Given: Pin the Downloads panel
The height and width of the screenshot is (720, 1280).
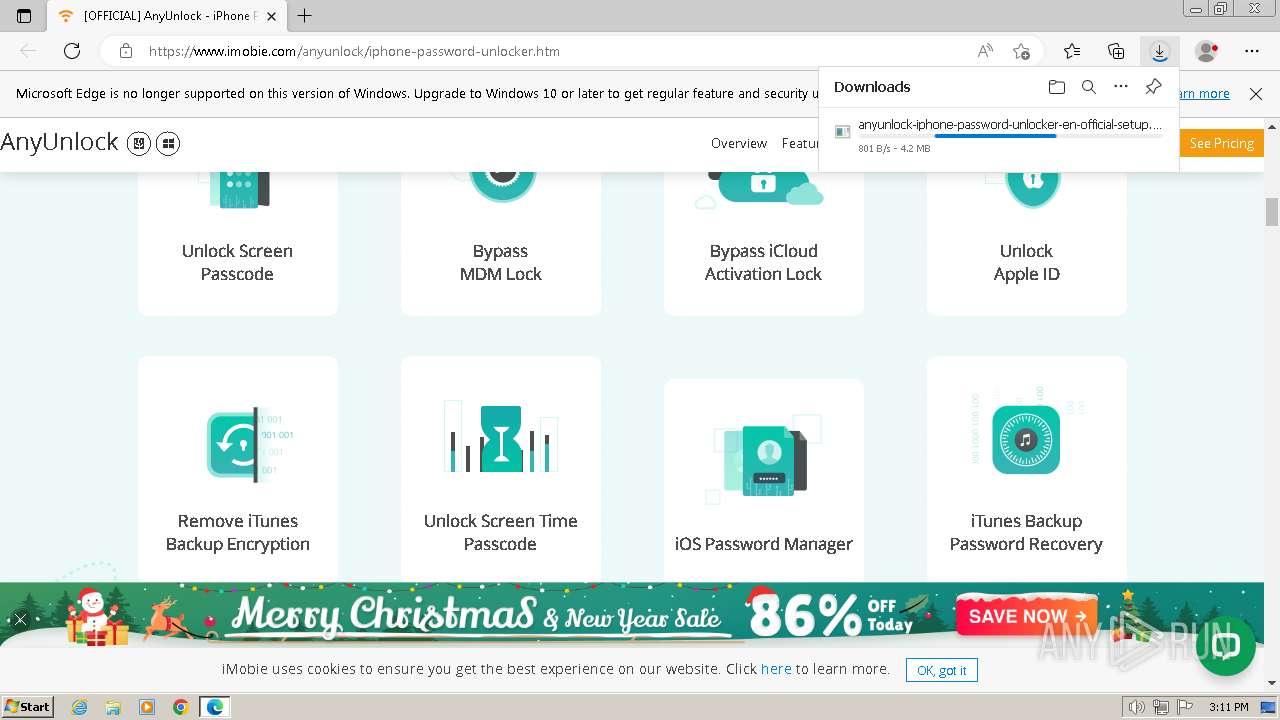Looking at the screenshot, I should [x=1153, y=87].
